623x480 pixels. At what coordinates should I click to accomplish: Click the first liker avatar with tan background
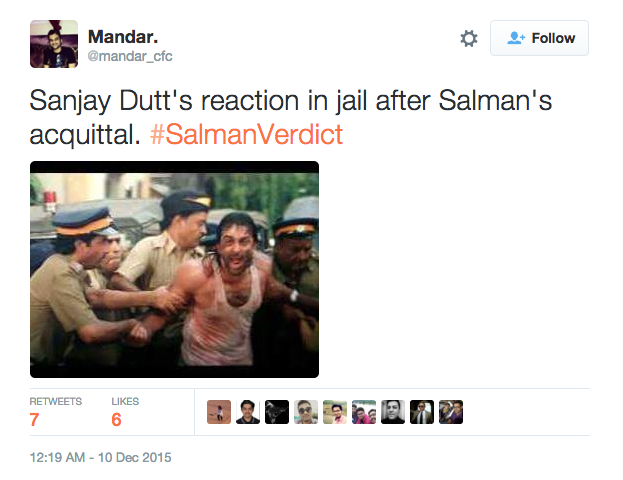click(219, 412)
